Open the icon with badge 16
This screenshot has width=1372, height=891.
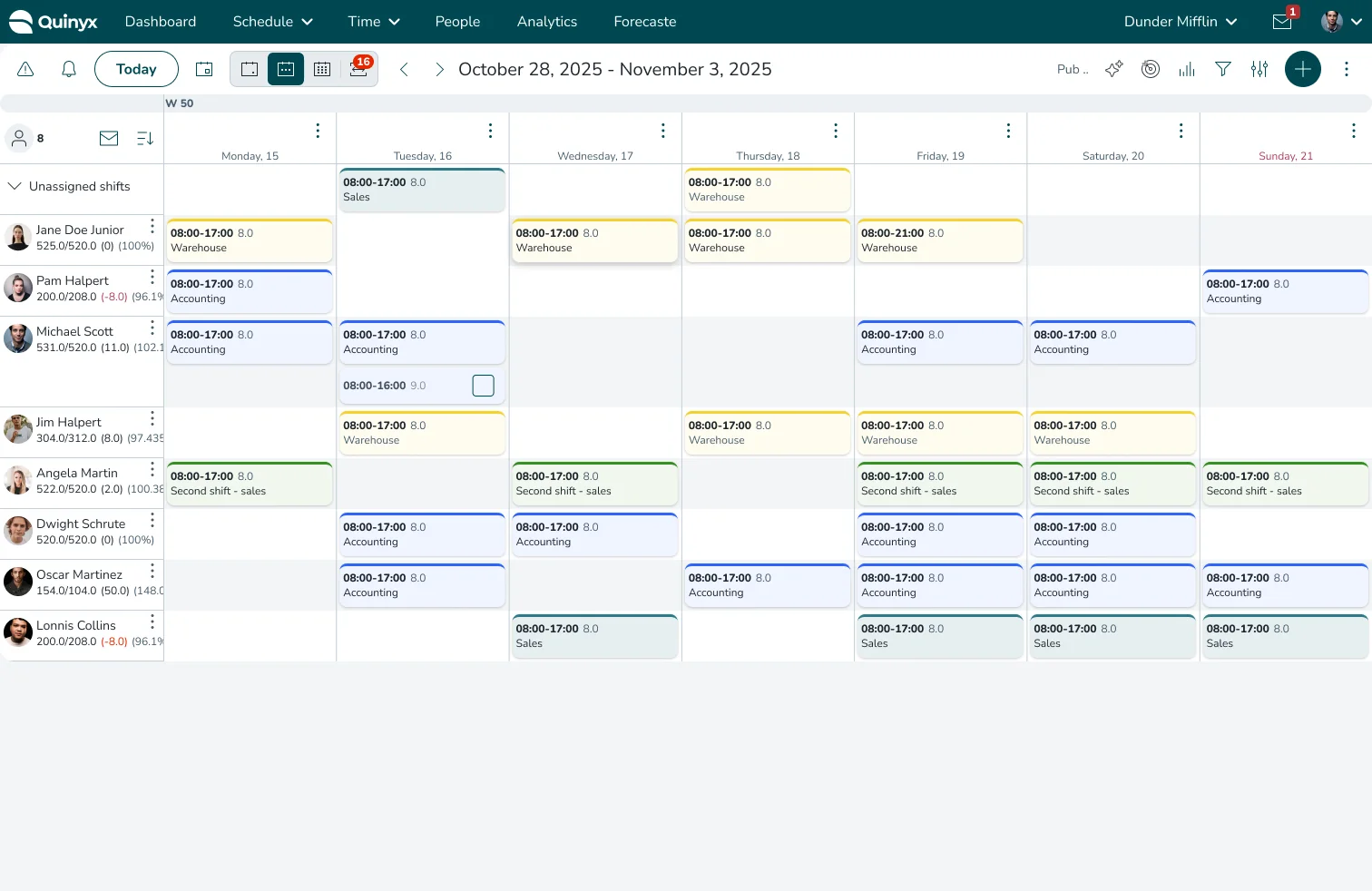358,69
